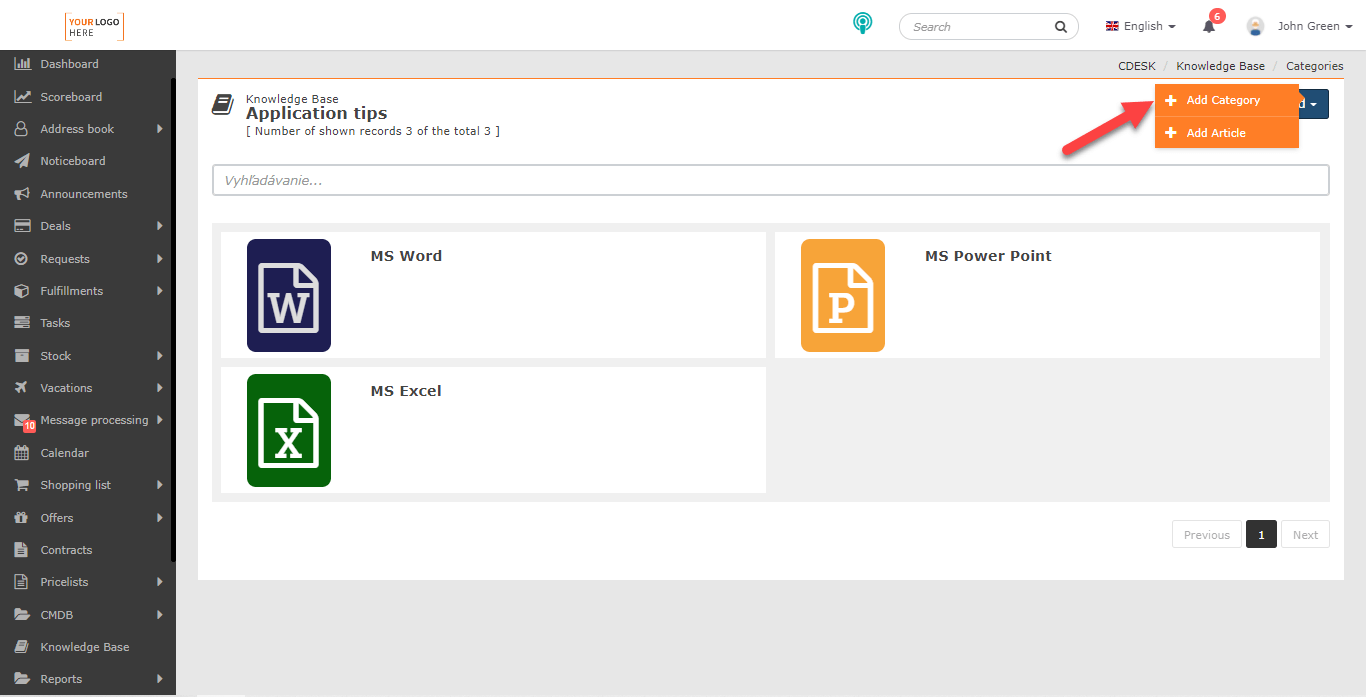1366x697 pixels.
Task: Click the Knowledge Base book sidebar icon
Action: (21, 647)
